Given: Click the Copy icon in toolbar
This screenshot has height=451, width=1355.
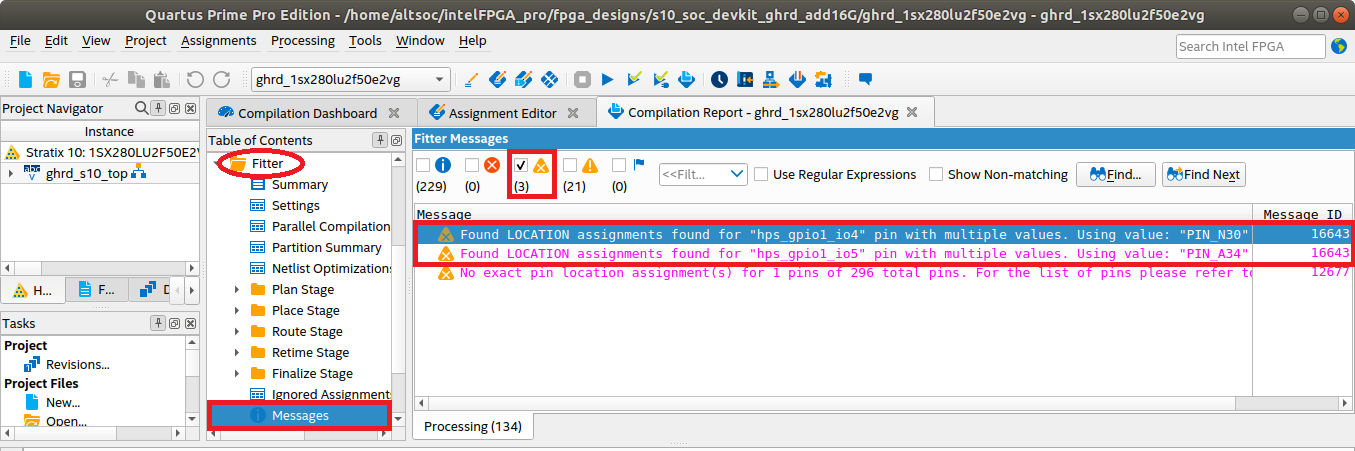Looking at the screenshot, I should click(137, 79).
